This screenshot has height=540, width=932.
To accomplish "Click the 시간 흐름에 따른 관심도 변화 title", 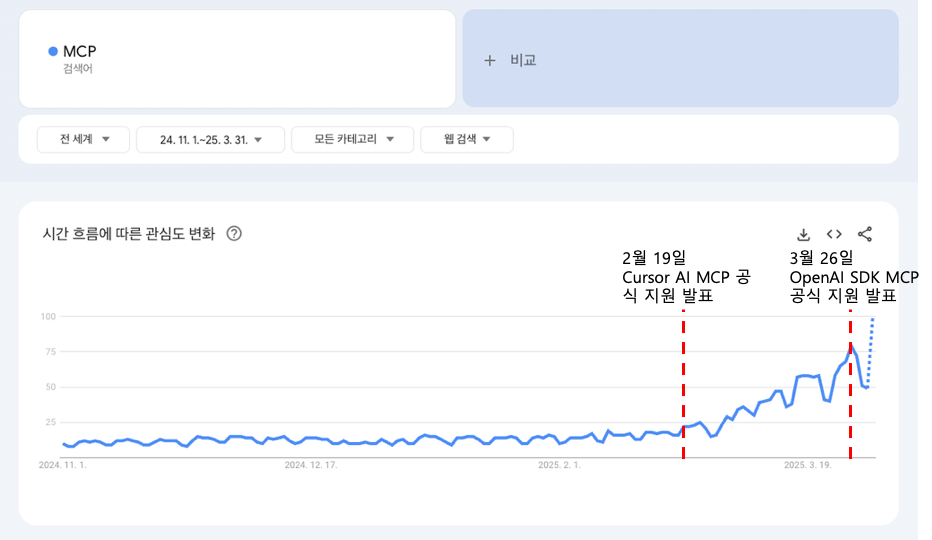I will 128,234.
